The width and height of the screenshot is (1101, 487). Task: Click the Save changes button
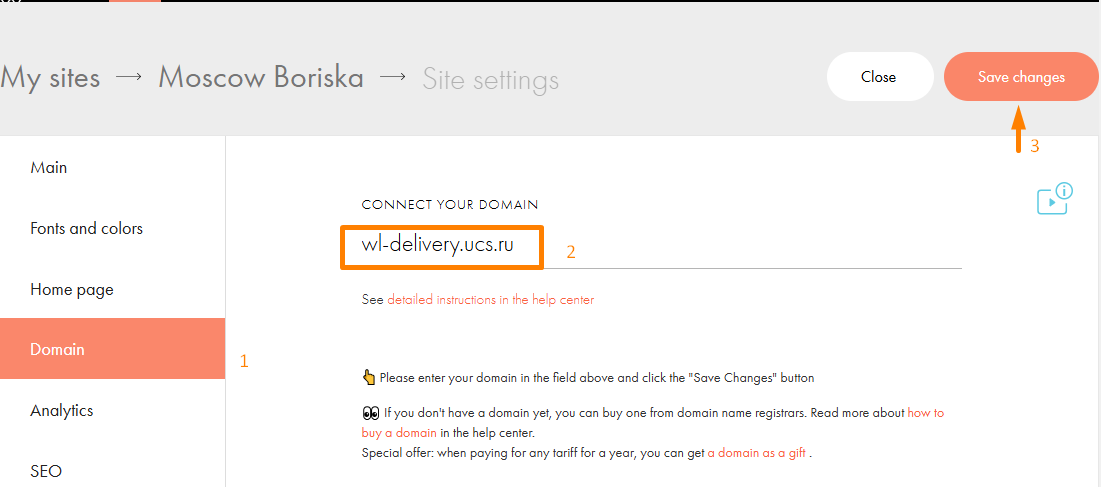[1021, 77]
